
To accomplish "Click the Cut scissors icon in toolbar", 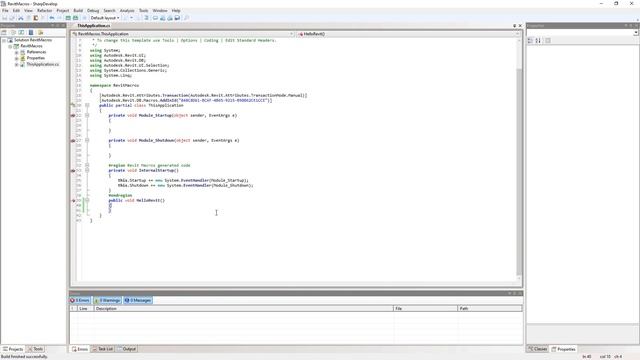I will (21, 18).
